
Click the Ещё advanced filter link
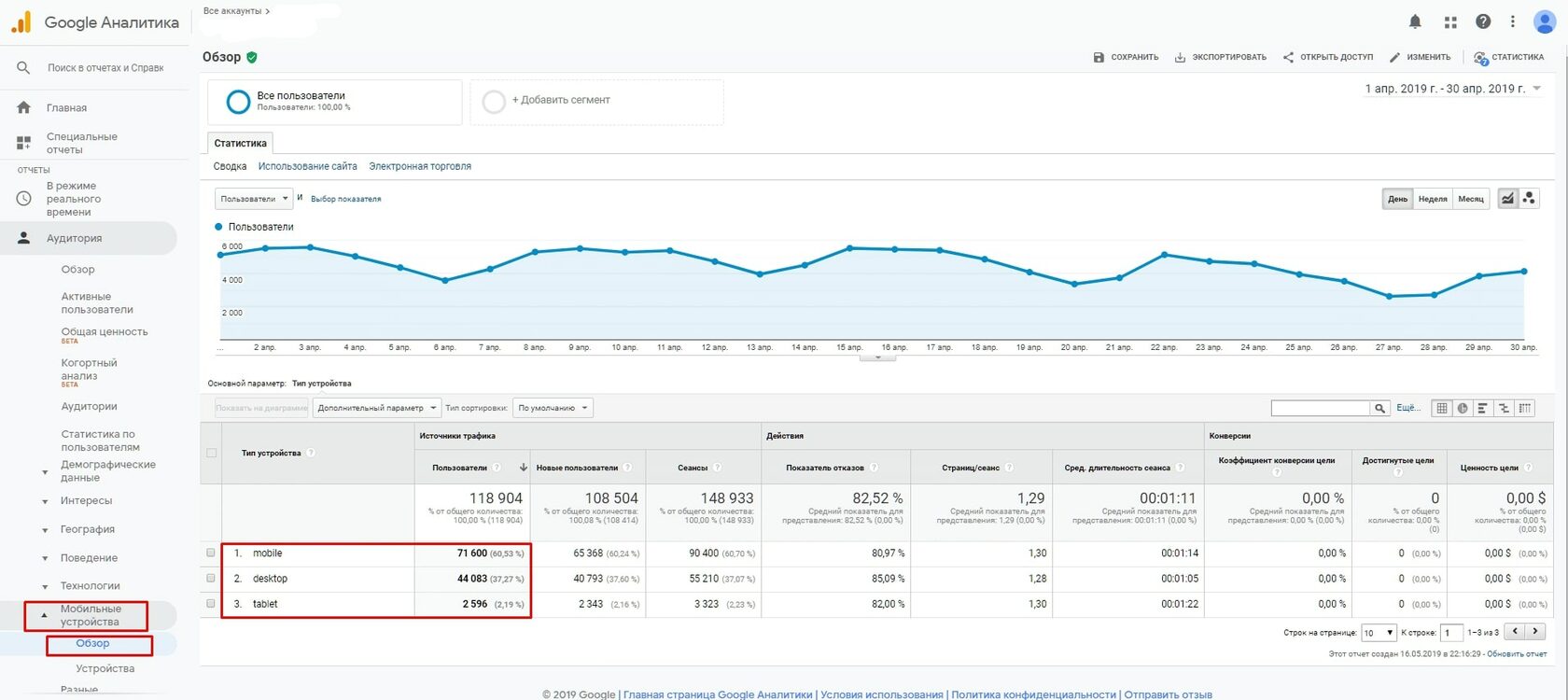click(x=1407, y=408)
